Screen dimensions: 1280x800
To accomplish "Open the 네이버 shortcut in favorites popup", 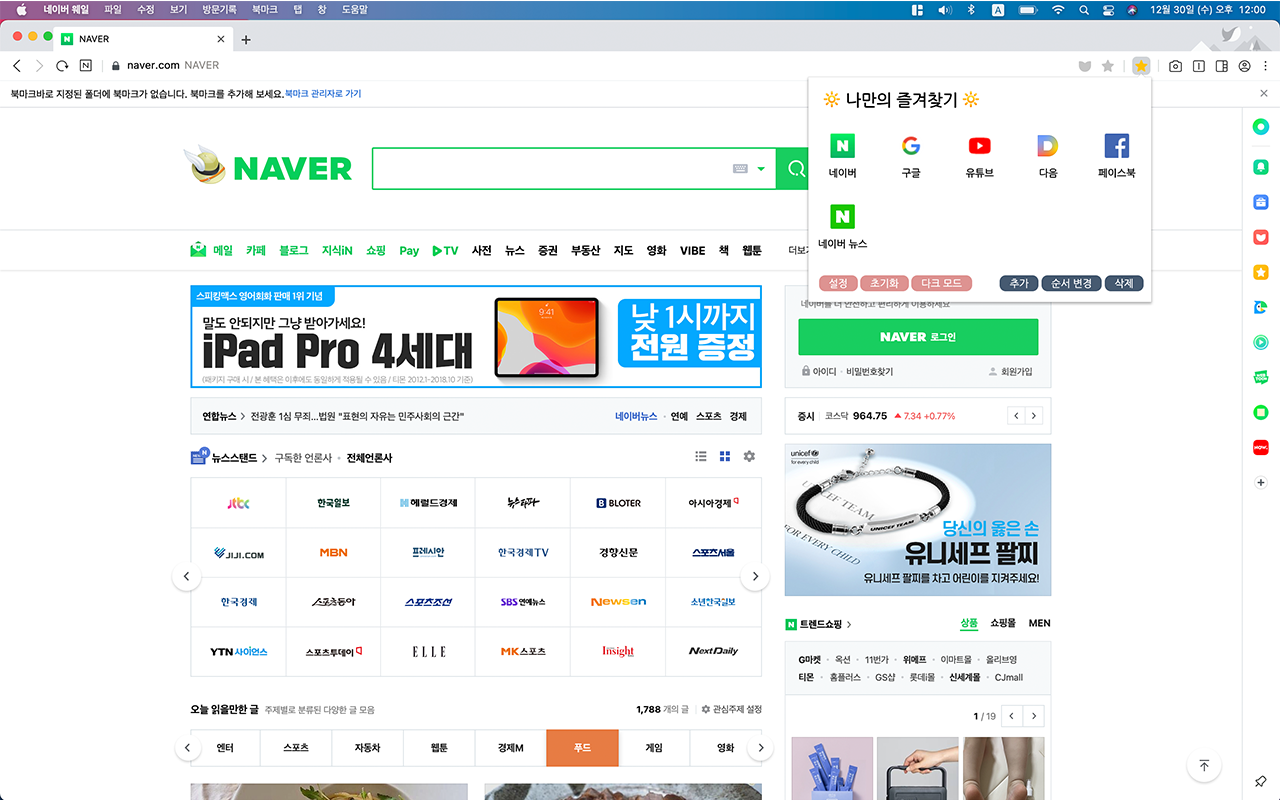I will tap(842, 157).
